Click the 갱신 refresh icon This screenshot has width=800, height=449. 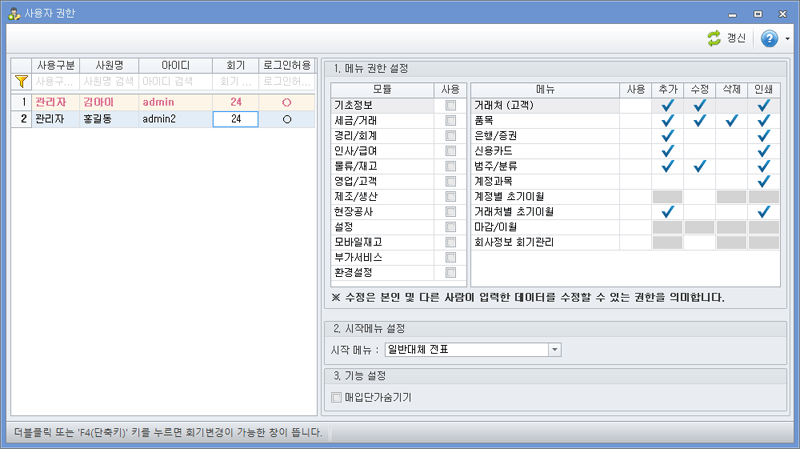point(714,38)
